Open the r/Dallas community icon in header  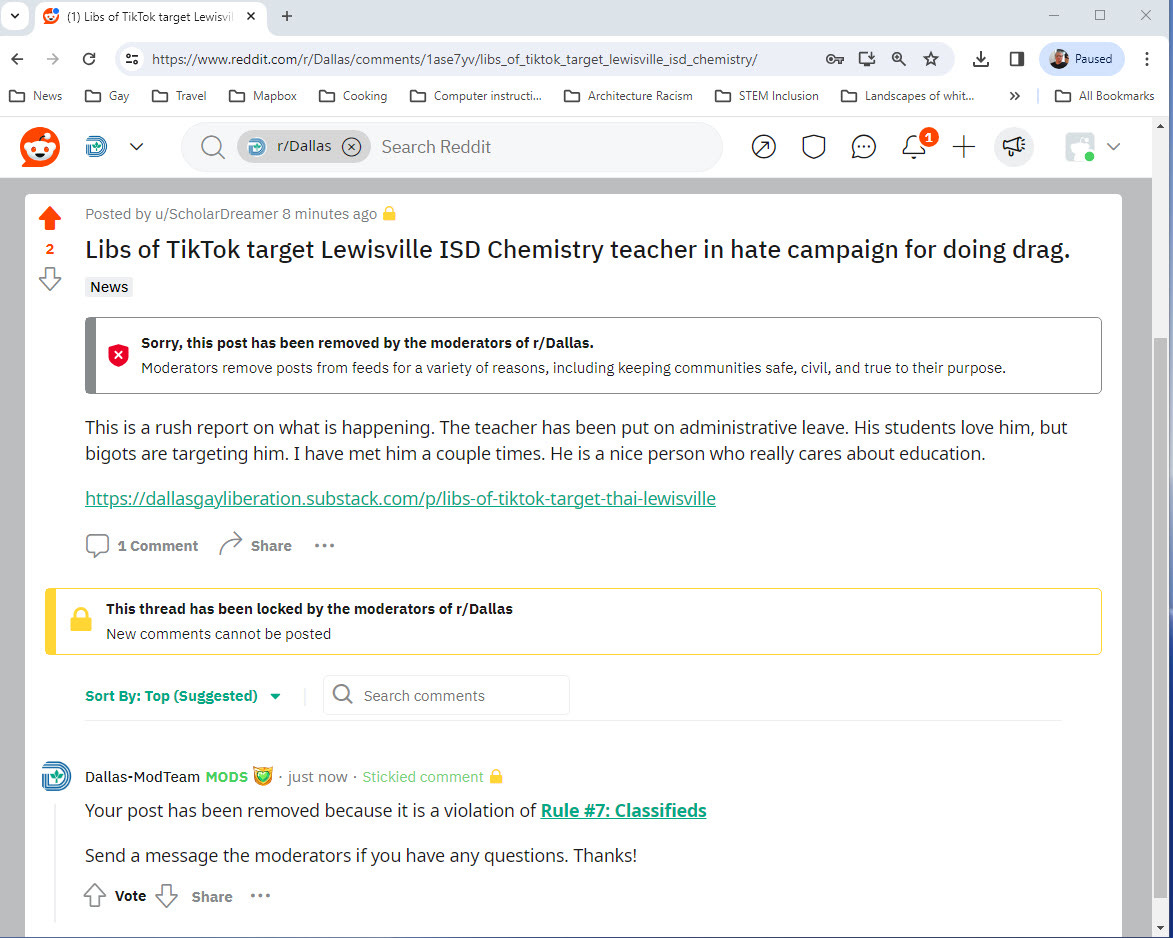97,147
